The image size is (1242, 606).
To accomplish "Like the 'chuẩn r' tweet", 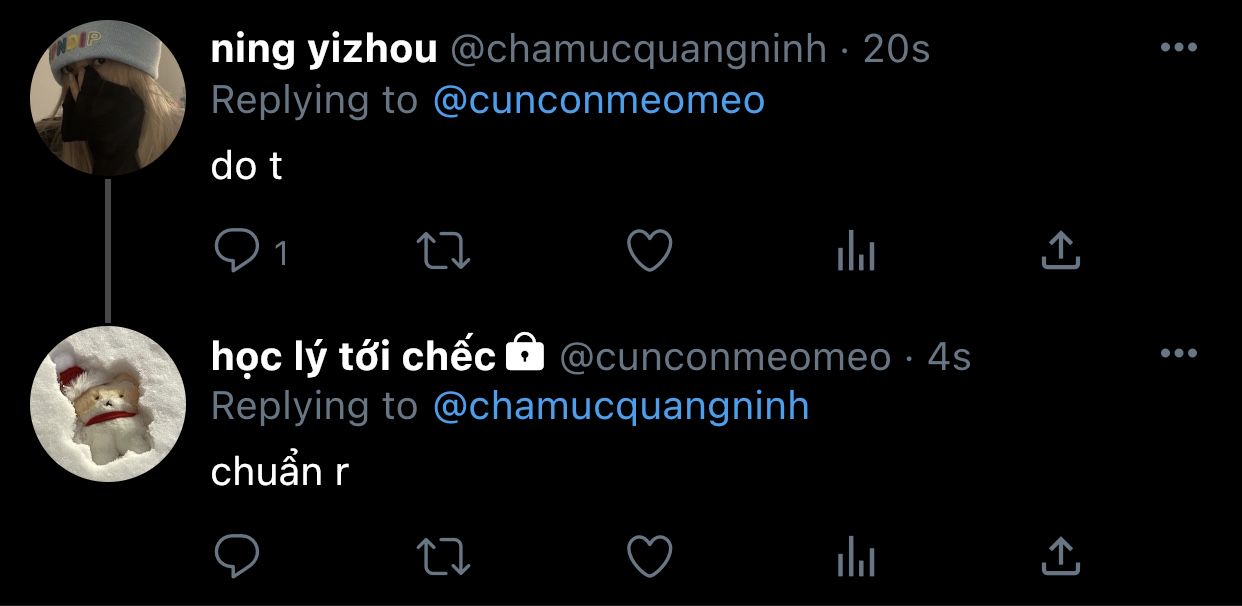I will [x=649, y=555].
